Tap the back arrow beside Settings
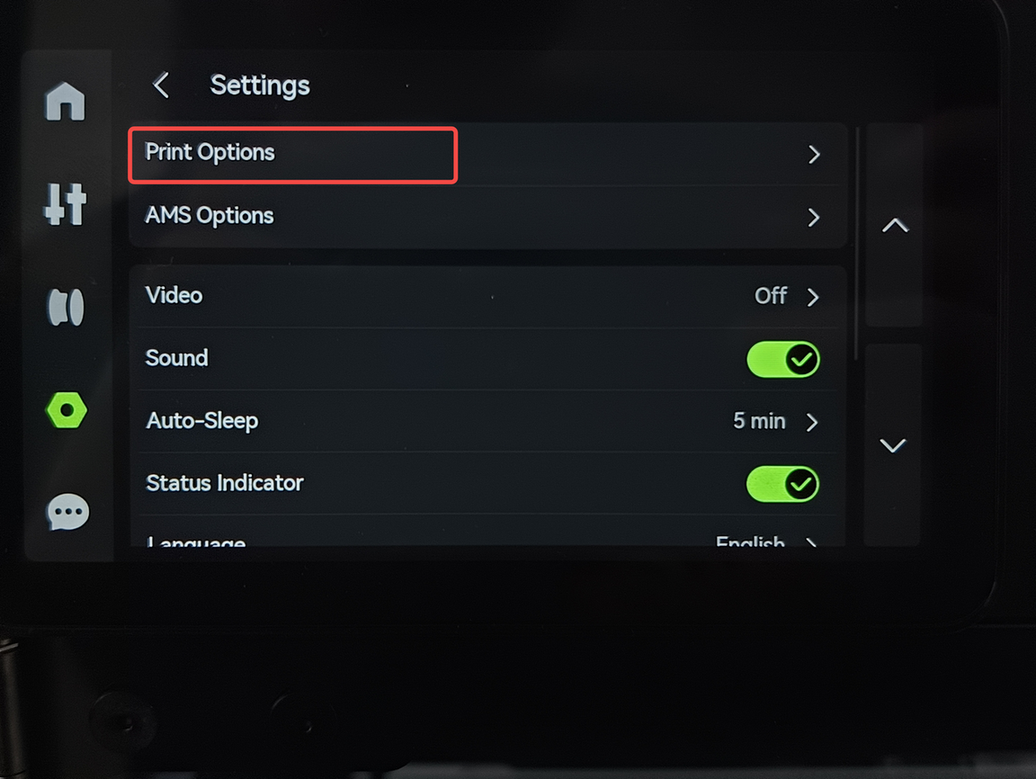The height and width of the screenshot is (779, 1036). (161, 86)
